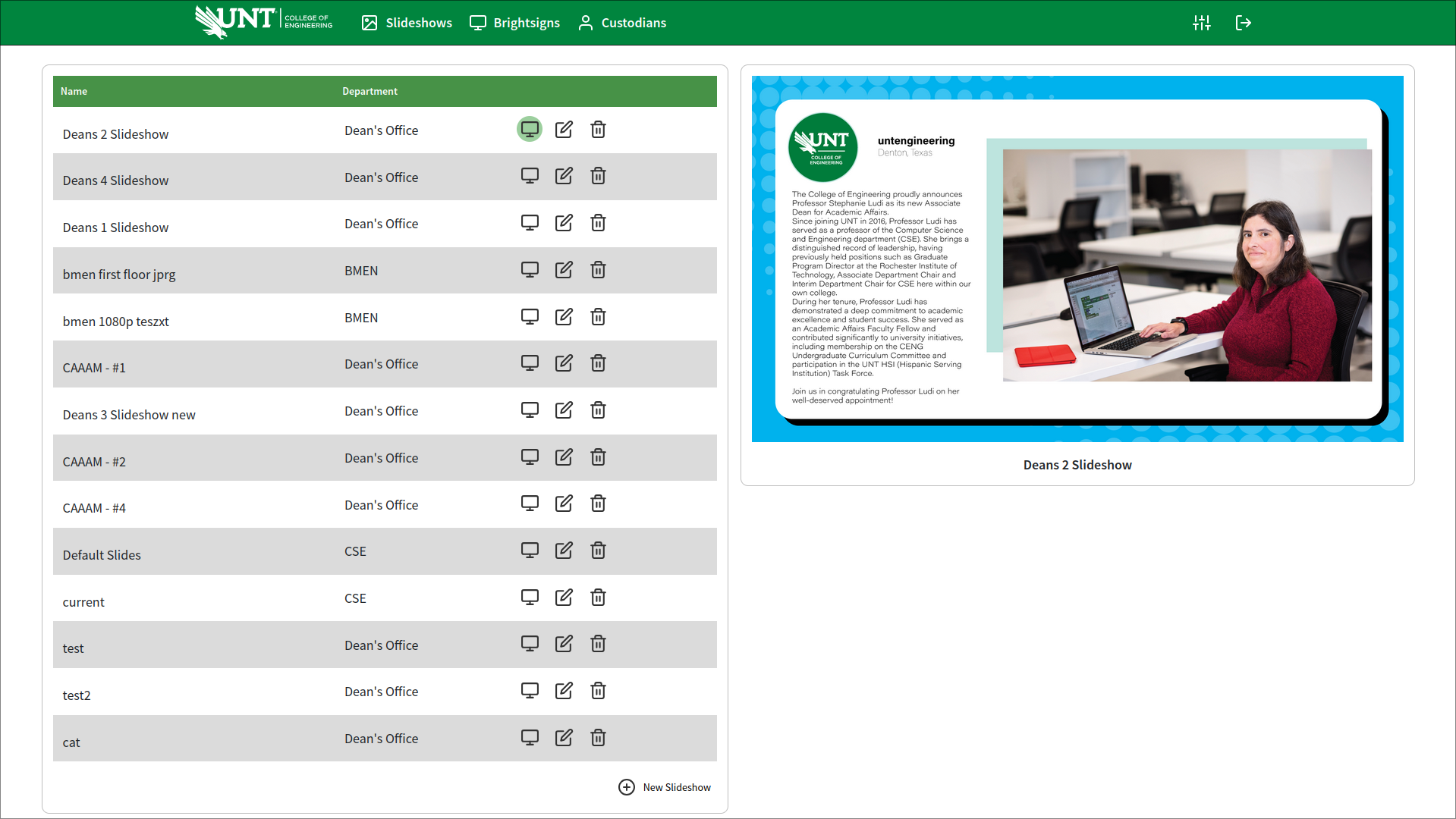Viewport: 1456px width, 819px height.
Task: Edit the CAAAM - #4 slideshow
Action: click(564, 504)
